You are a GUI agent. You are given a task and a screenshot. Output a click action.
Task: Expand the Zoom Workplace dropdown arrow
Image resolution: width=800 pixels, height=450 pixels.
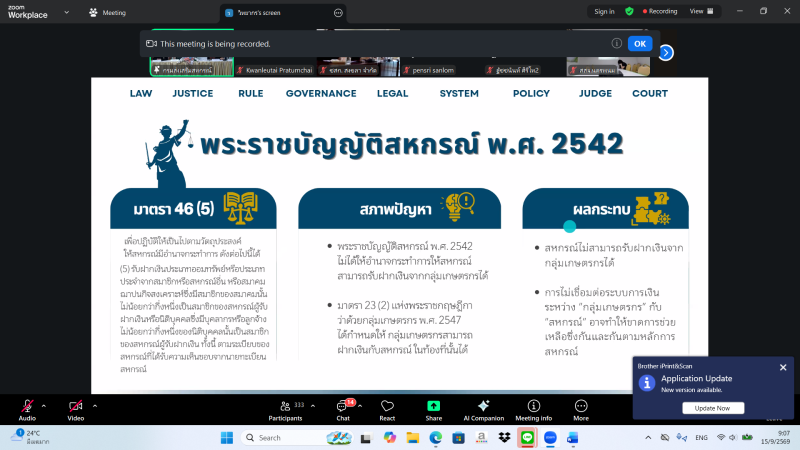(x=66, y=12)
